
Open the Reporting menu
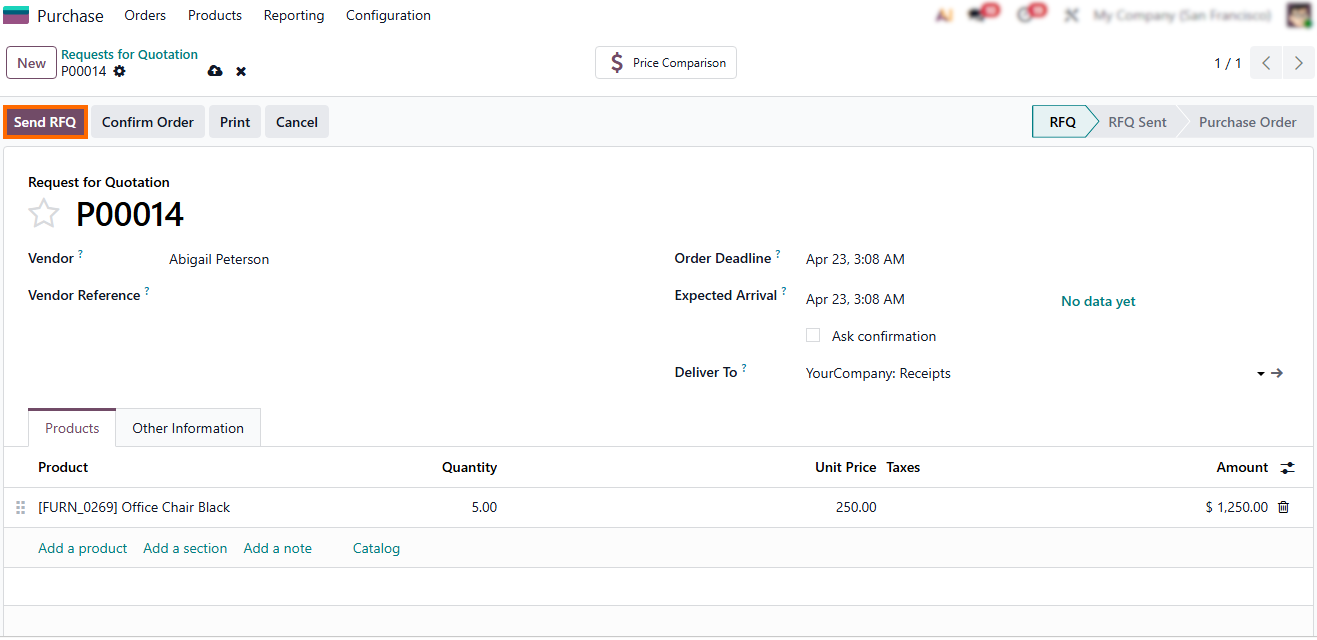(294, 16)
